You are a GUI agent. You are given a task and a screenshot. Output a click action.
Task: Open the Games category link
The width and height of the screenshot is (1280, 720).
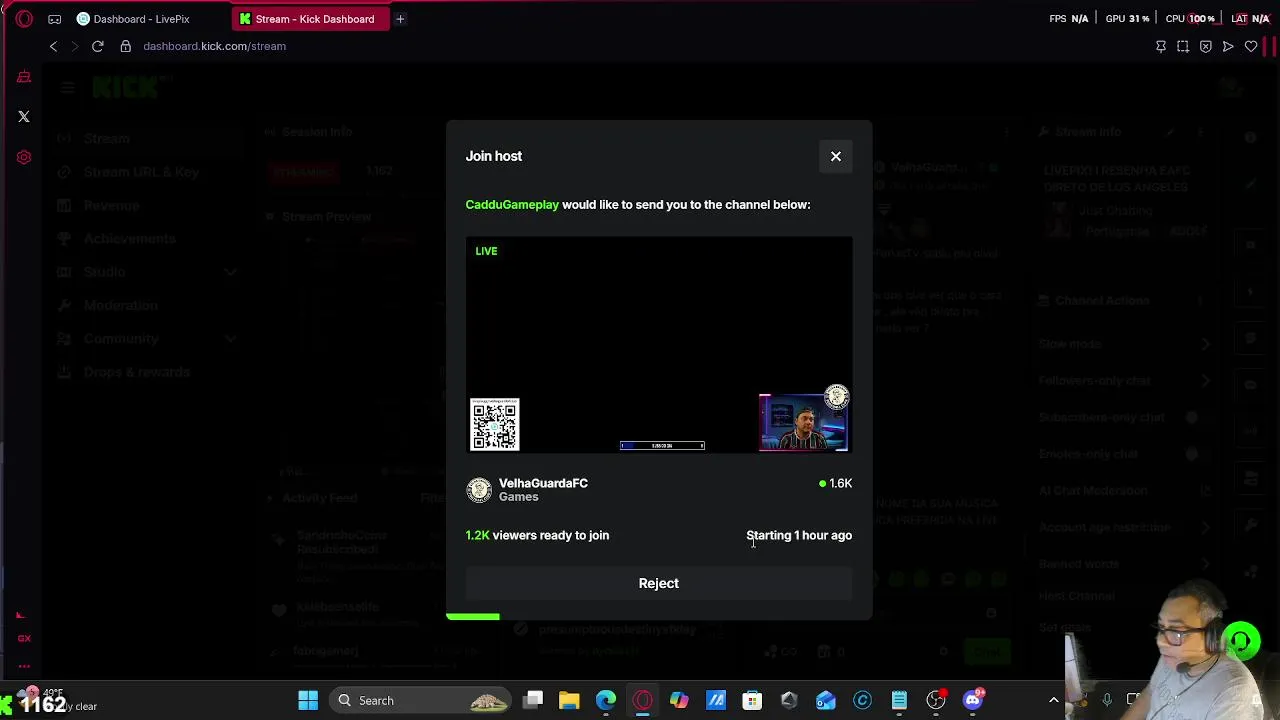pyautogui.click(x=518, y=497)
